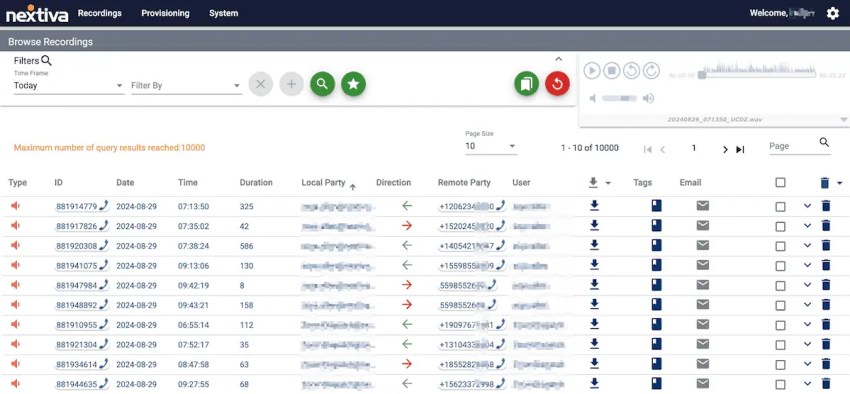
Task: Stop playback in the audio player
Action: point(611,70)
